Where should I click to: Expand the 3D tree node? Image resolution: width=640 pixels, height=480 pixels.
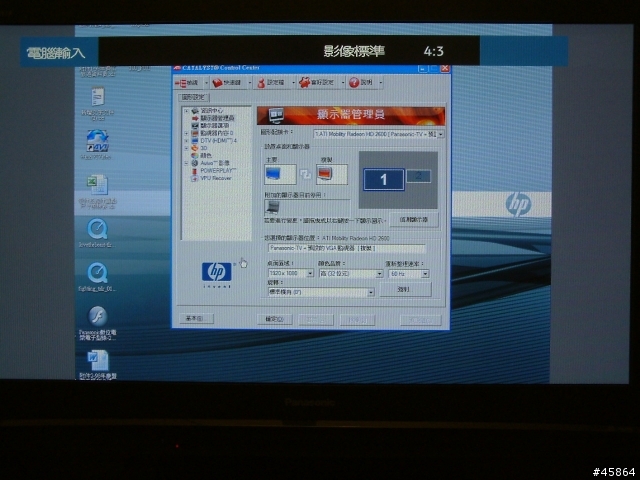[186, 148]
